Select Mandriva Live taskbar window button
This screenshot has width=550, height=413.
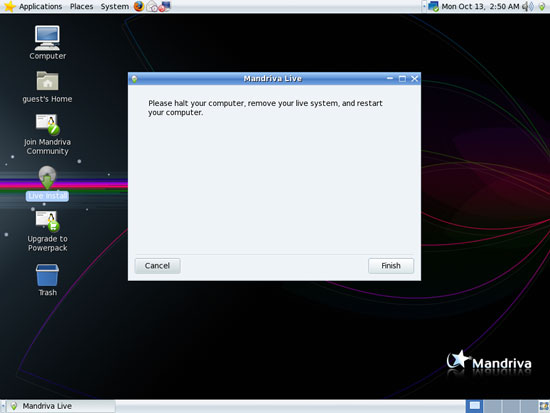pos(61,406)
